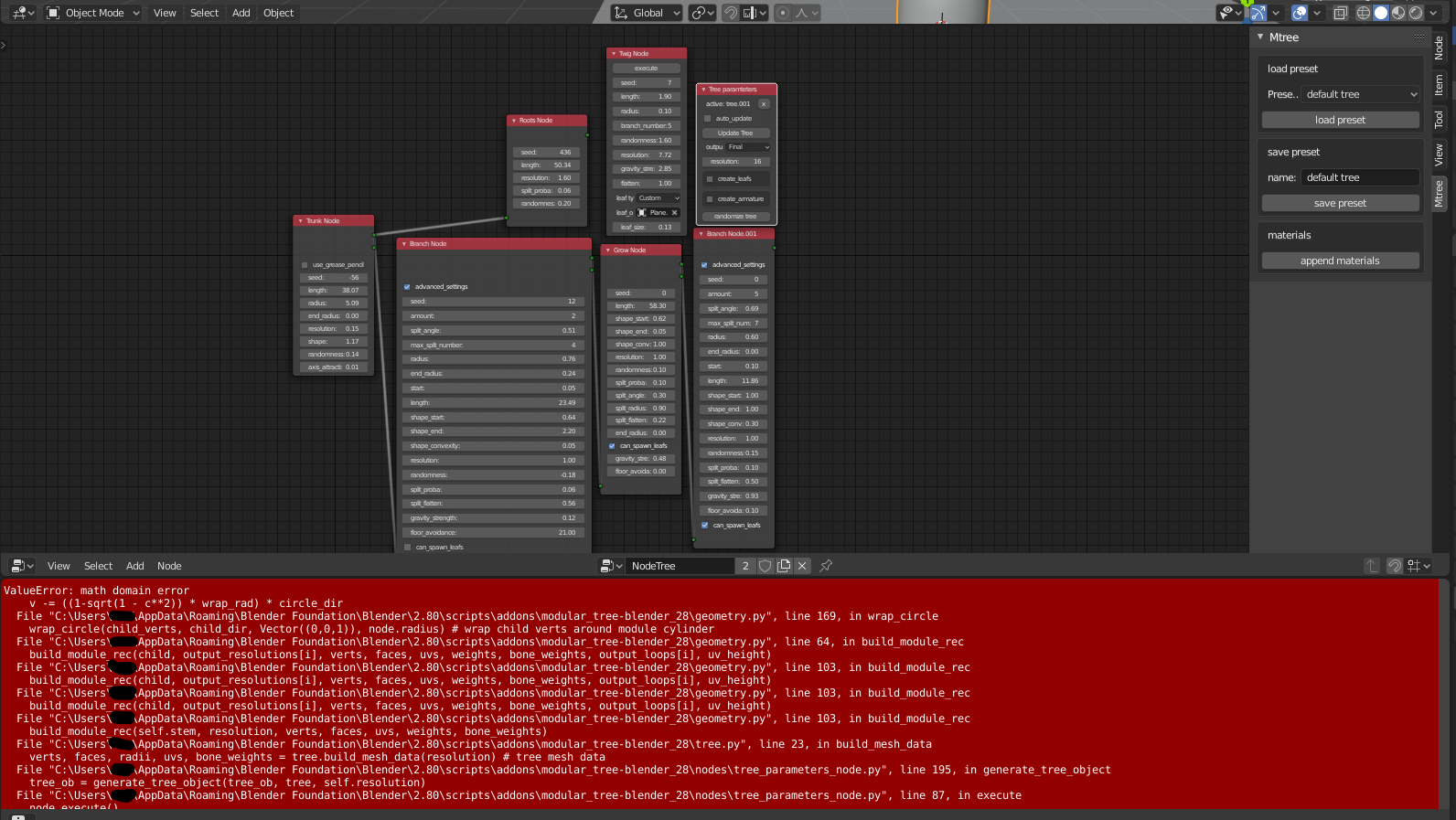Click the load preset button
Screen dimensions: 1456x820
pyautogui.click(x=1340, y=120)
